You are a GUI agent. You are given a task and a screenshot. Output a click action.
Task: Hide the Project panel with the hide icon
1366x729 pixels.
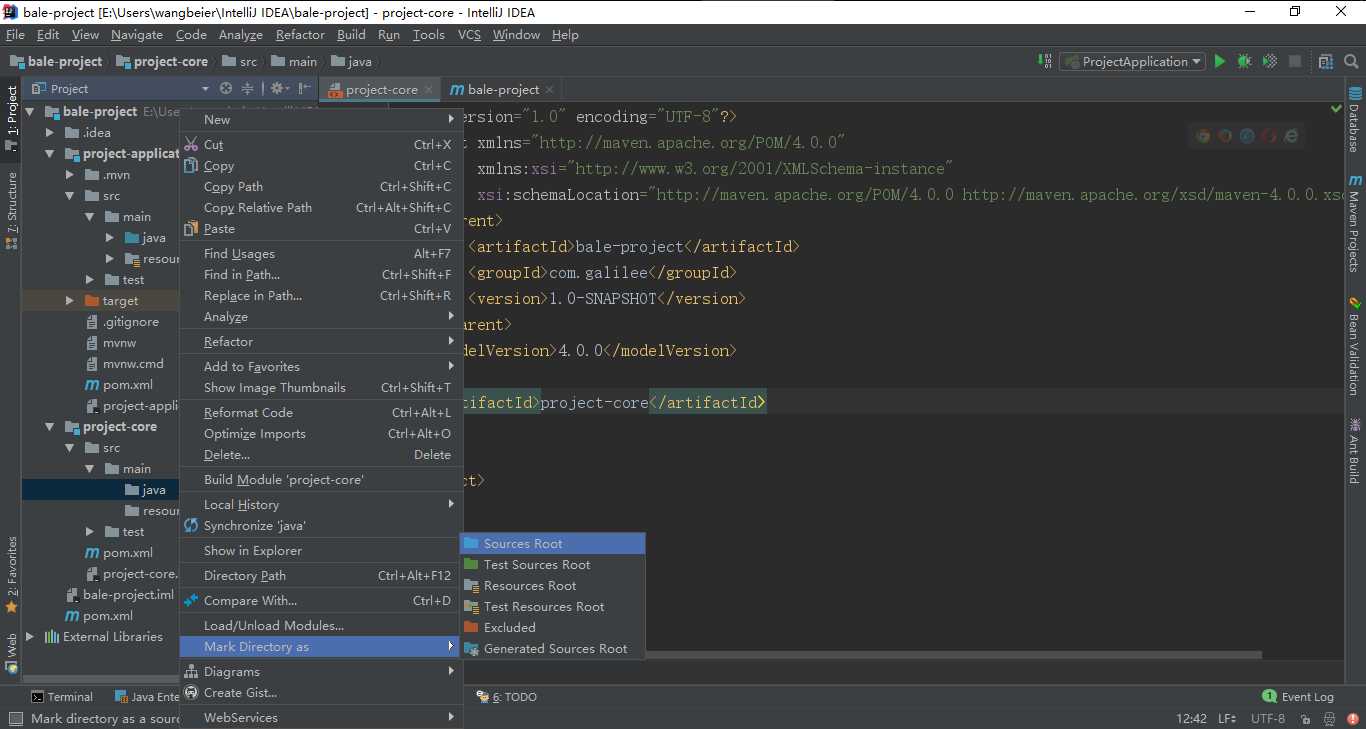[x=305, y=89]
